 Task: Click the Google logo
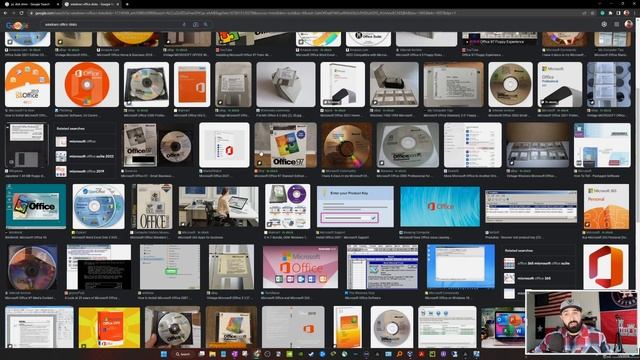16,25
